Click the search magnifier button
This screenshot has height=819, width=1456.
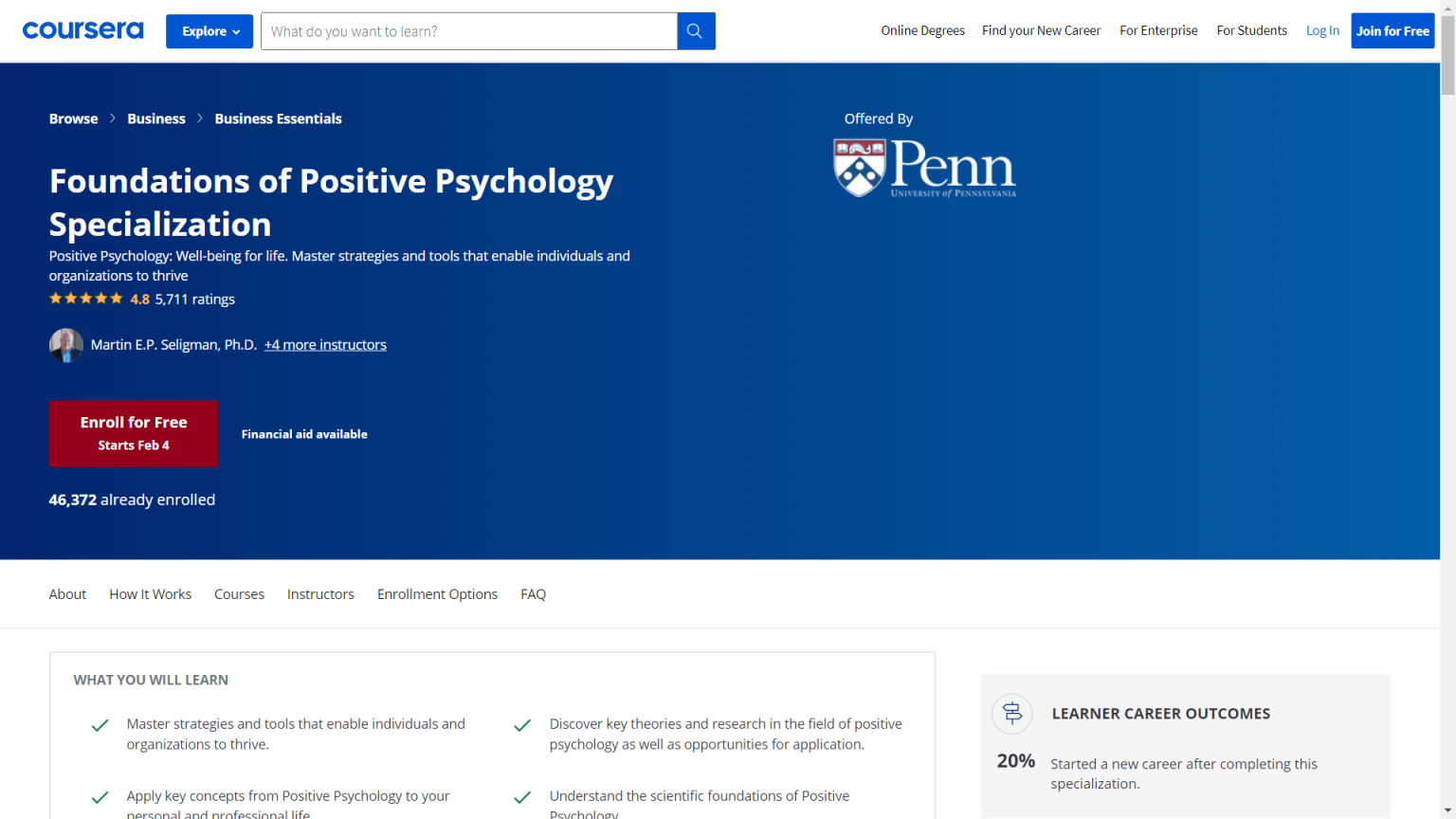pyautogui.click(x=696, y=31)
